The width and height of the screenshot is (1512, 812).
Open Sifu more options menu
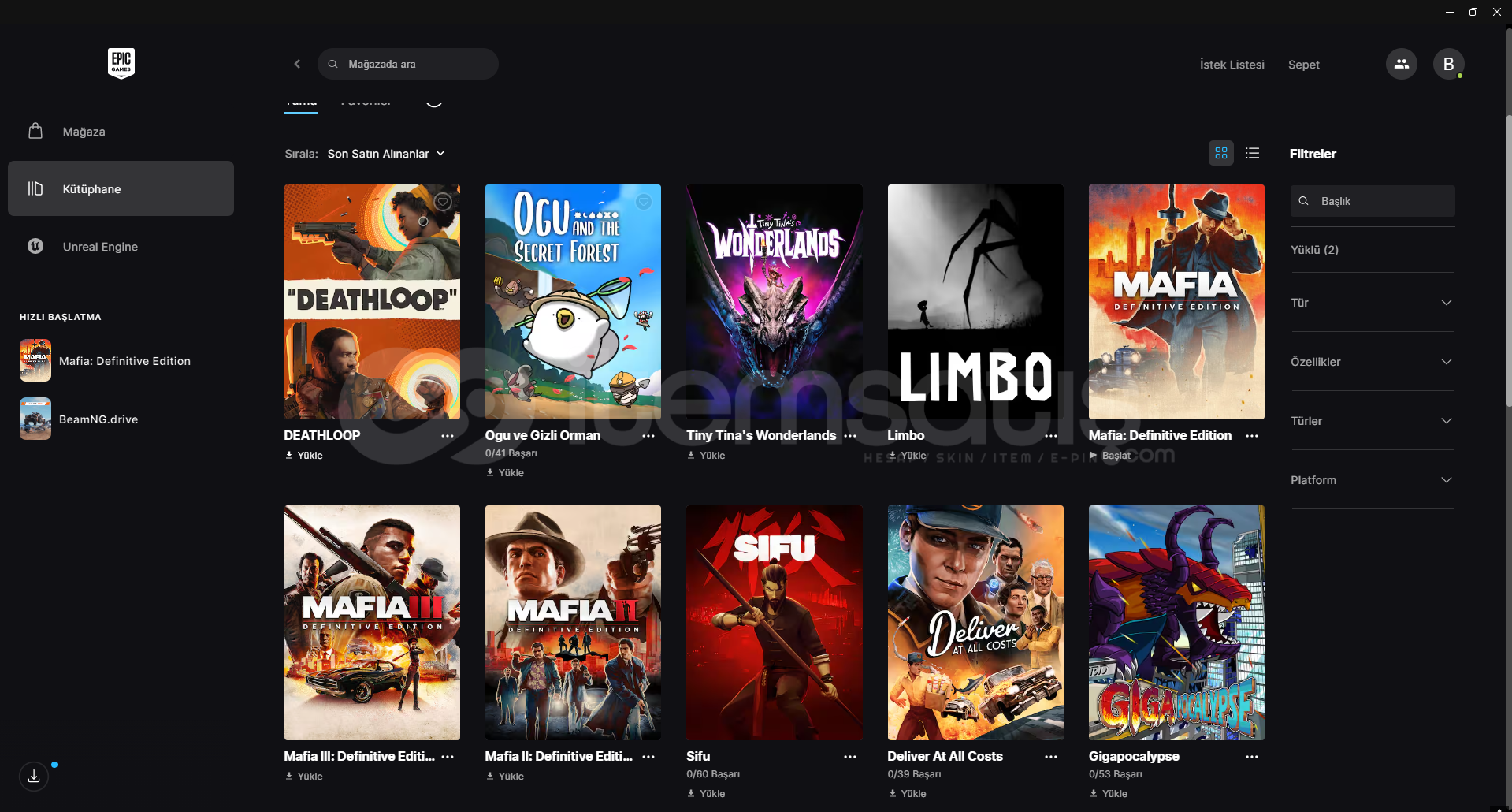pos(850,757)
